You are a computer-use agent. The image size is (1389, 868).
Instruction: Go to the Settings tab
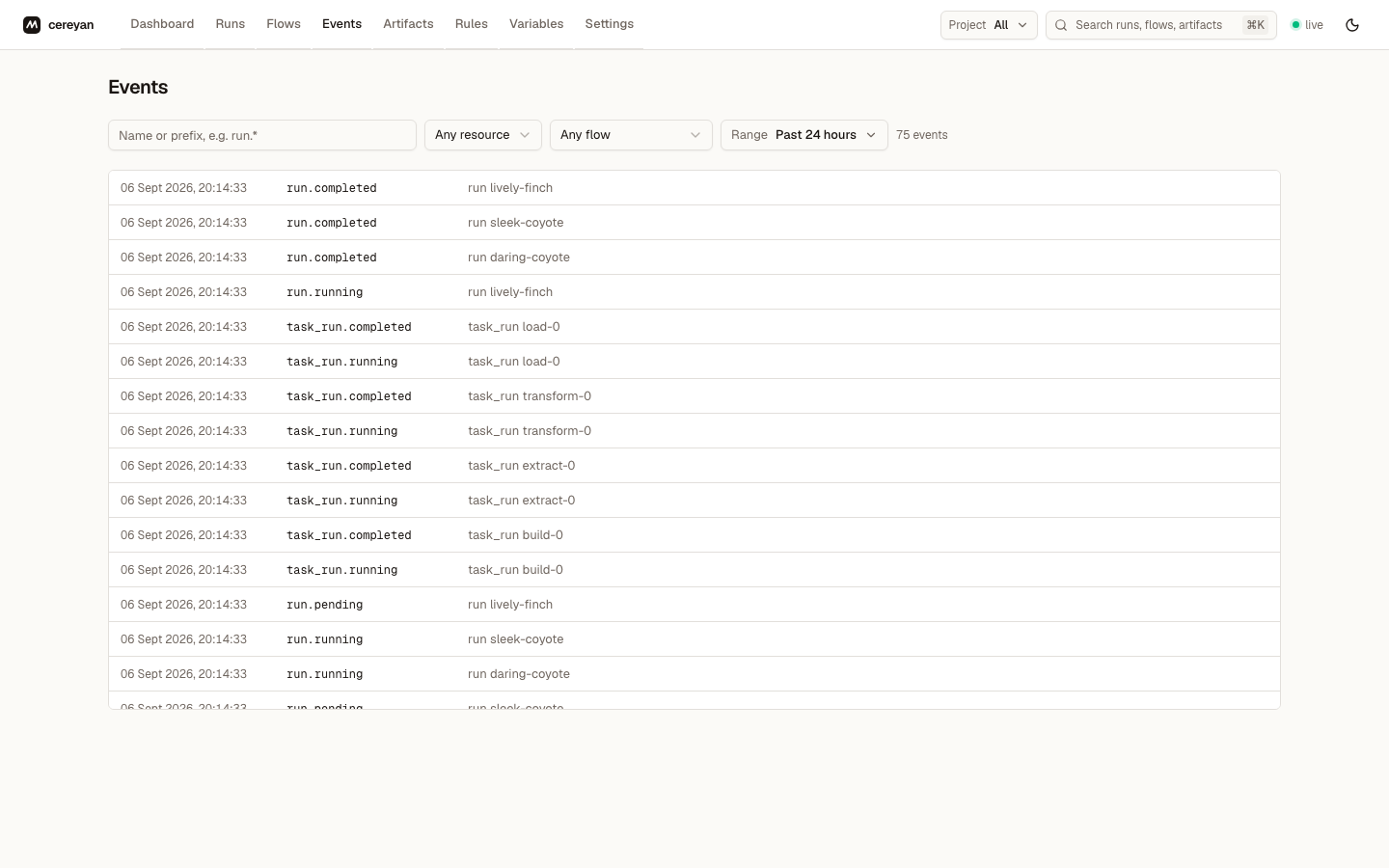[x=610, y=24]
